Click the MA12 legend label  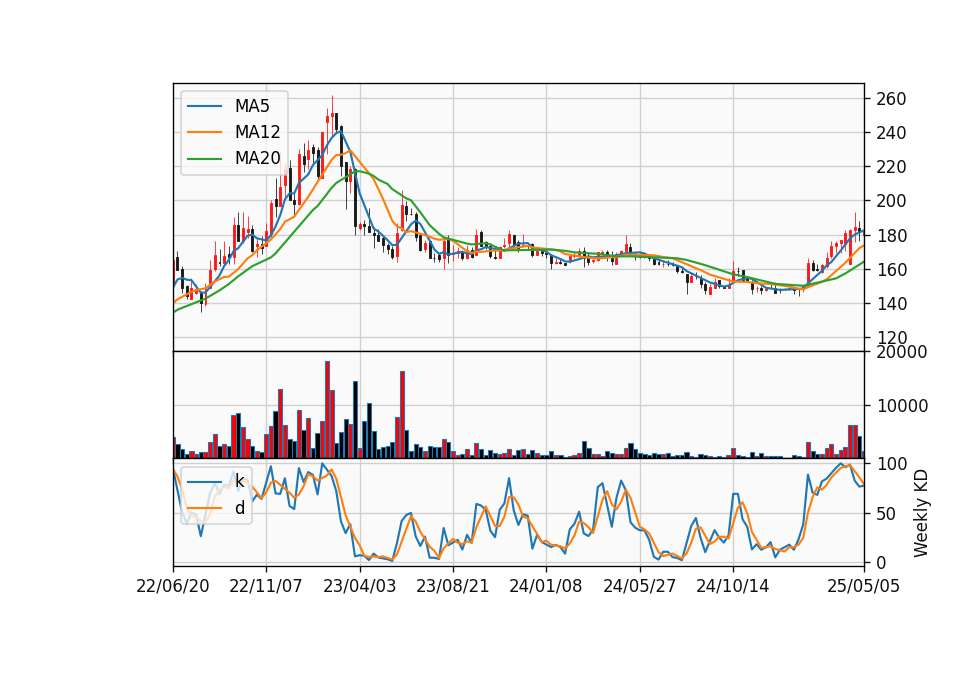click(257, 132)
